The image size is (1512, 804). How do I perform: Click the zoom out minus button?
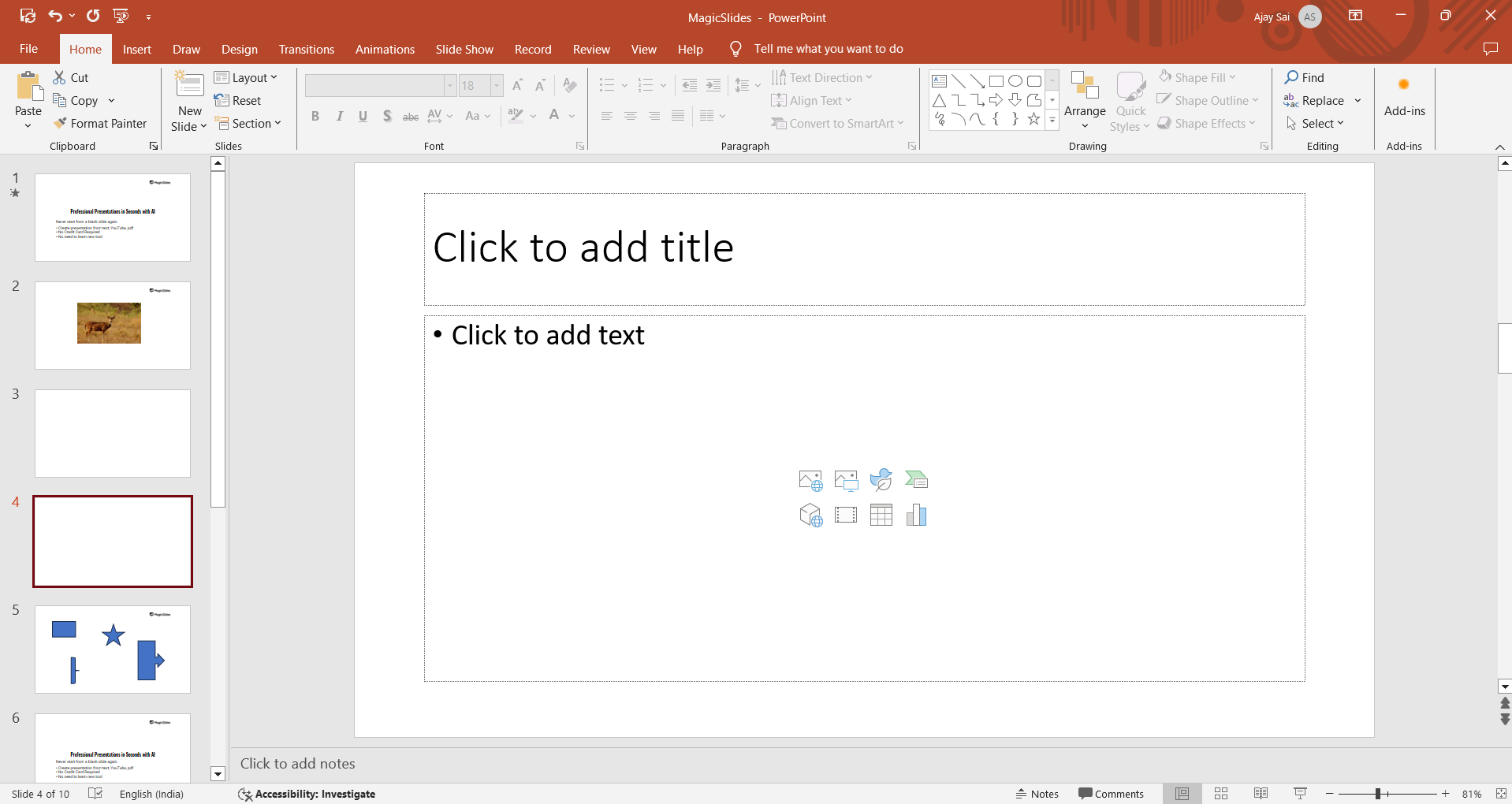[x=1330, y=794]
